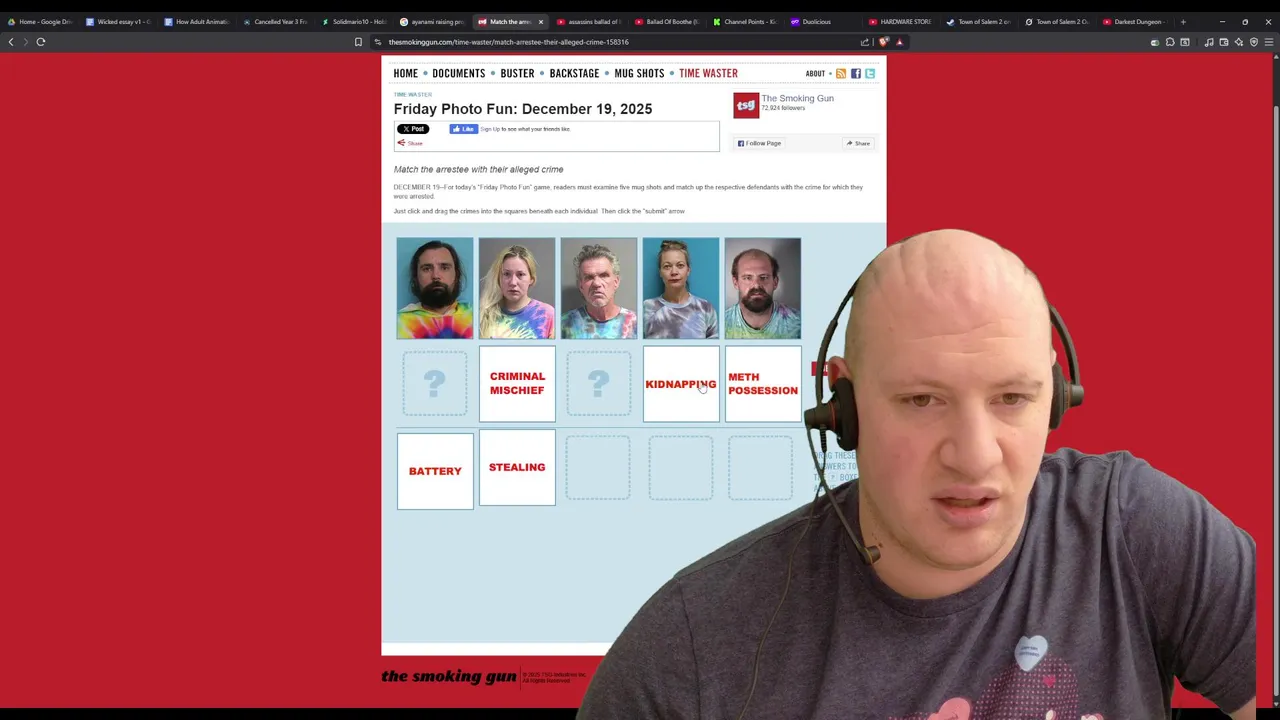This screenshot has height=720, width=1280.
Task: Open the Brave Shields lion icon
Action: [x=884, y=42]
